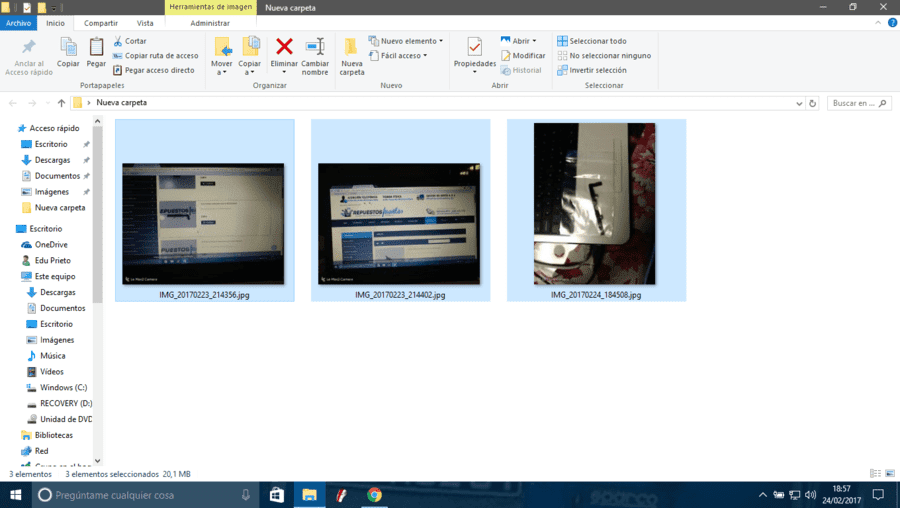Click the Buscar en search box
The width and height of the screenshot is (900, 508).
[859, 103]
